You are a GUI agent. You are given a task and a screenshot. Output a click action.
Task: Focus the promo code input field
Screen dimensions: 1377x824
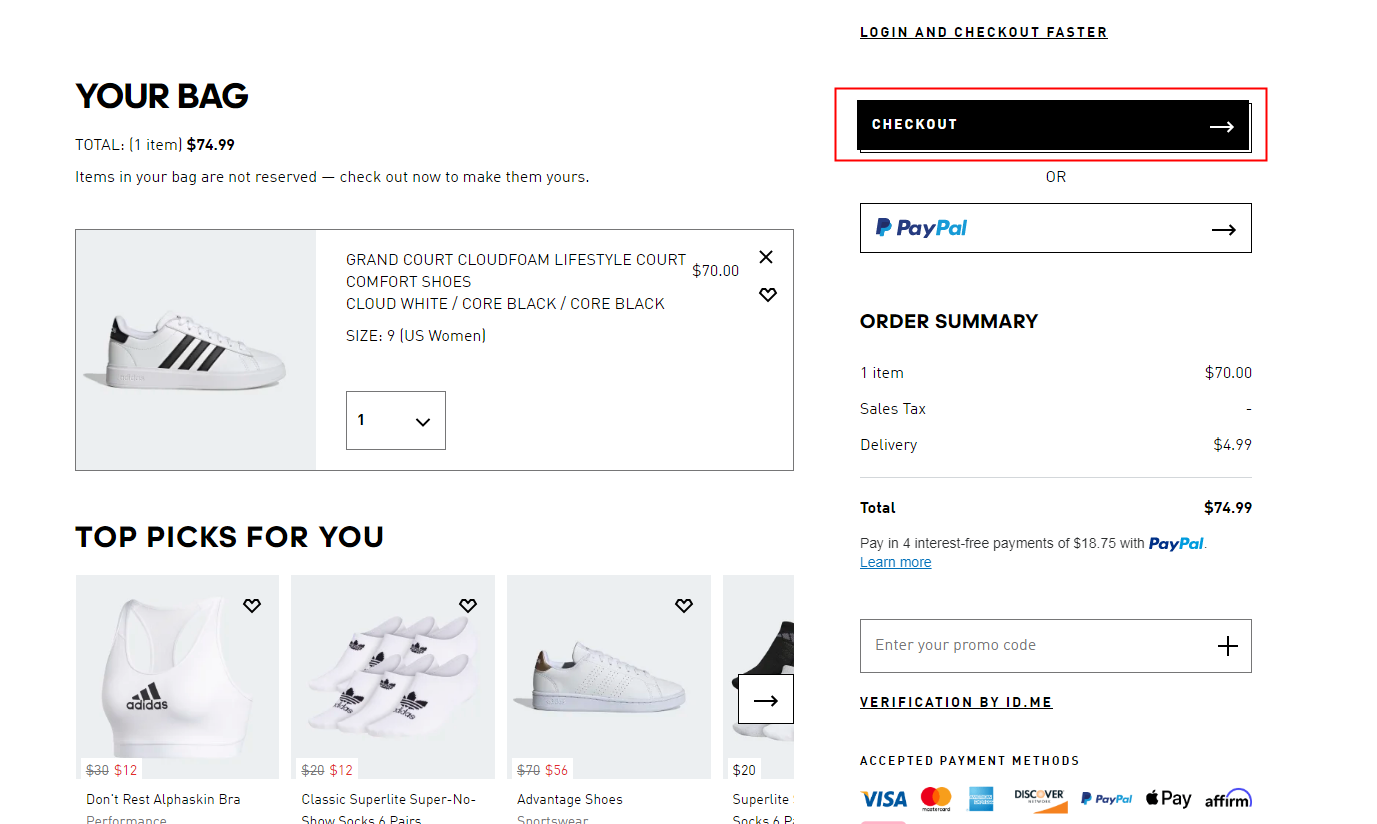1030,646
